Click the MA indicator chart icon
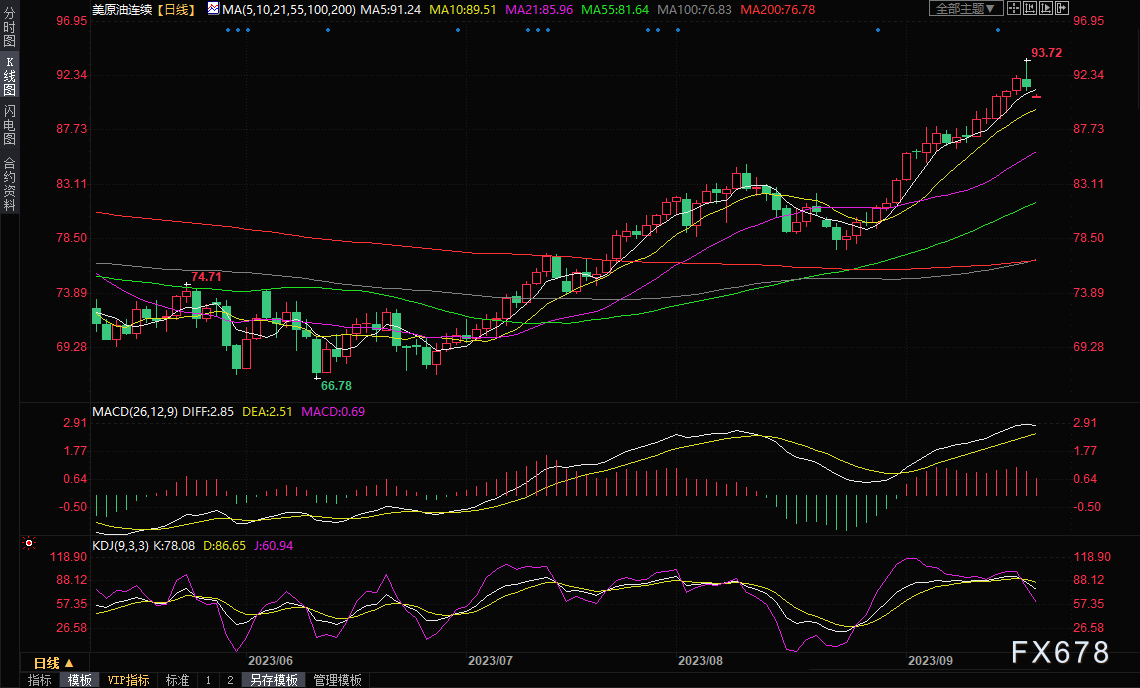The height and width of the screenshot is (688, 1140). tap(213, 8)
